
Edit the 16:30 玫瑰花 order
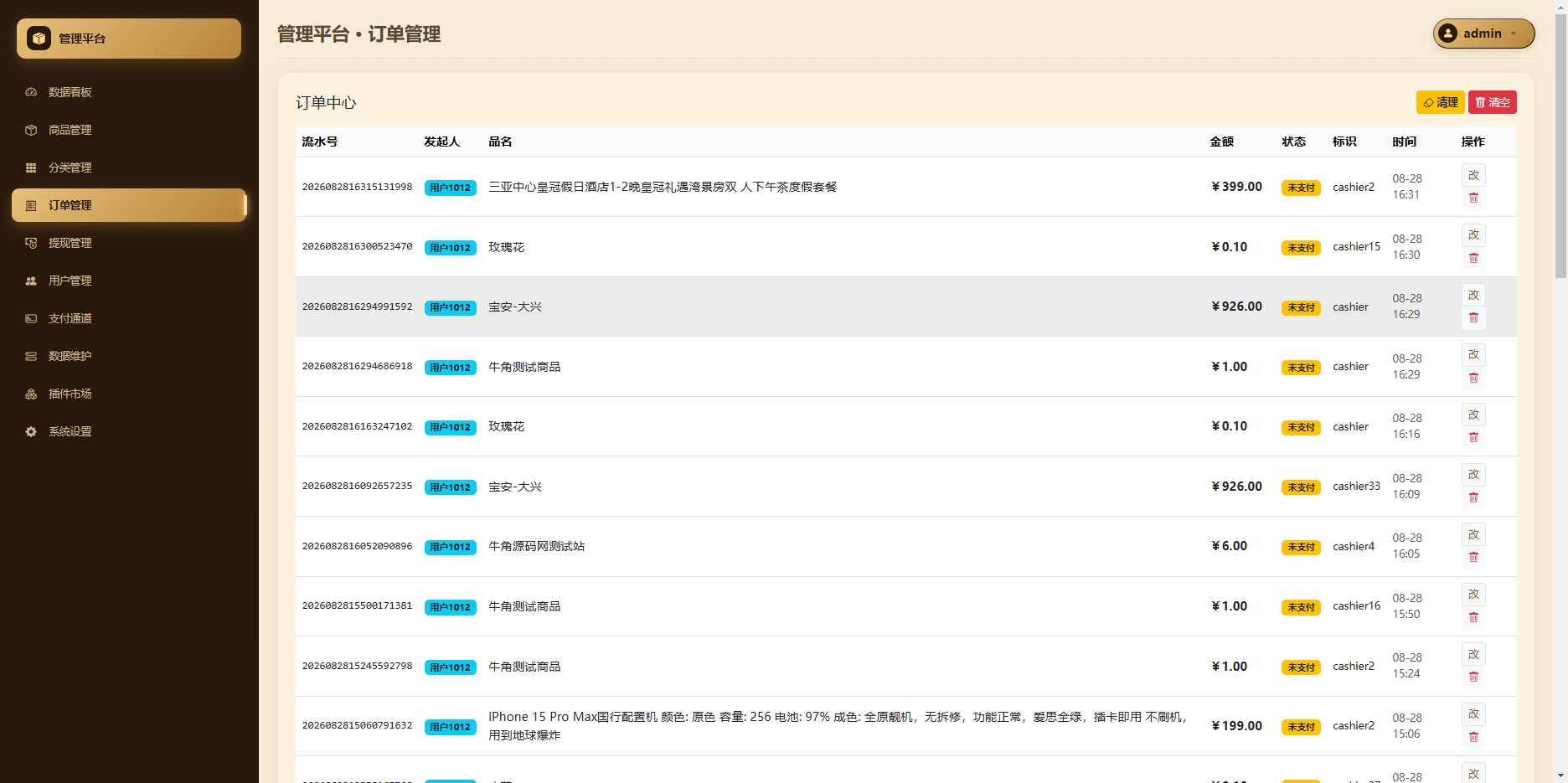(x=1473, y=234)
